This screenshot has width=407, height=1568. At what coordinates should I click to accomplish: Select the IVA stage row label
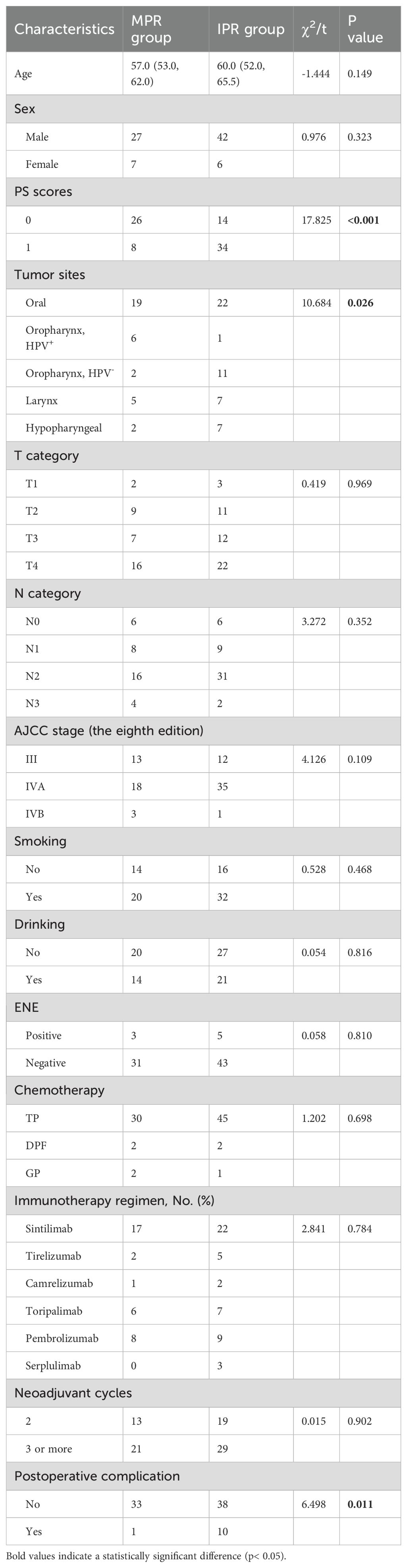35,787
